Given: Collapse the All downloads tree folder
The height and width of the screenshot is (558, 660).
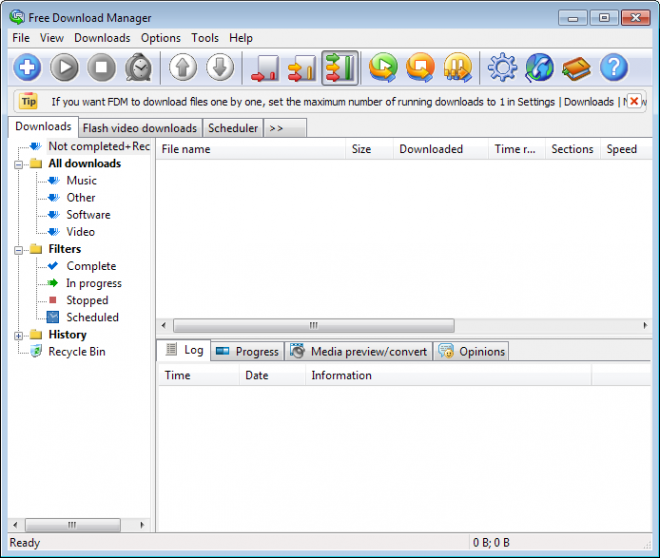Looking at the screenshot, I should (18, 164).
